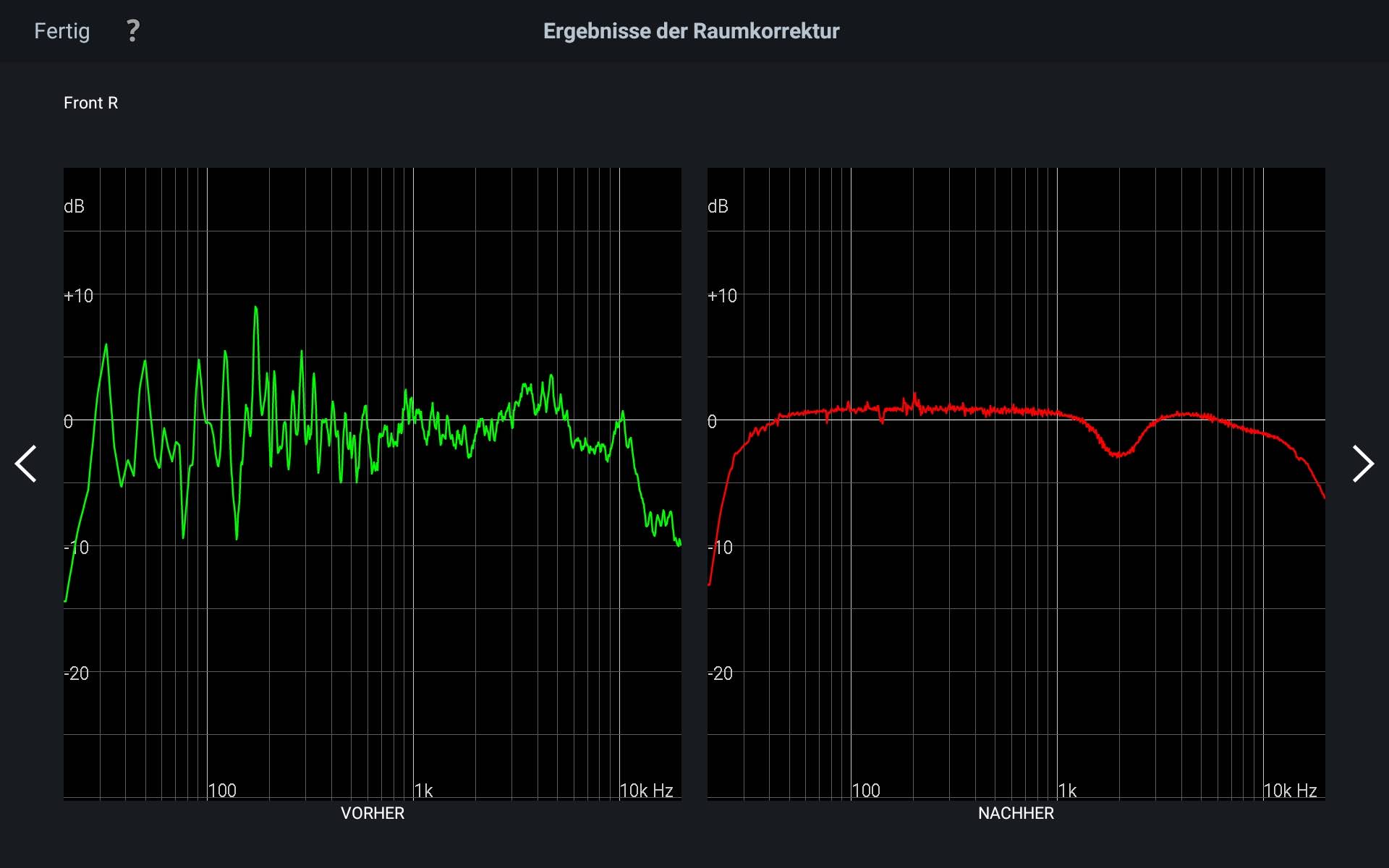Click the -20 label on right graph

pos(721,673)
